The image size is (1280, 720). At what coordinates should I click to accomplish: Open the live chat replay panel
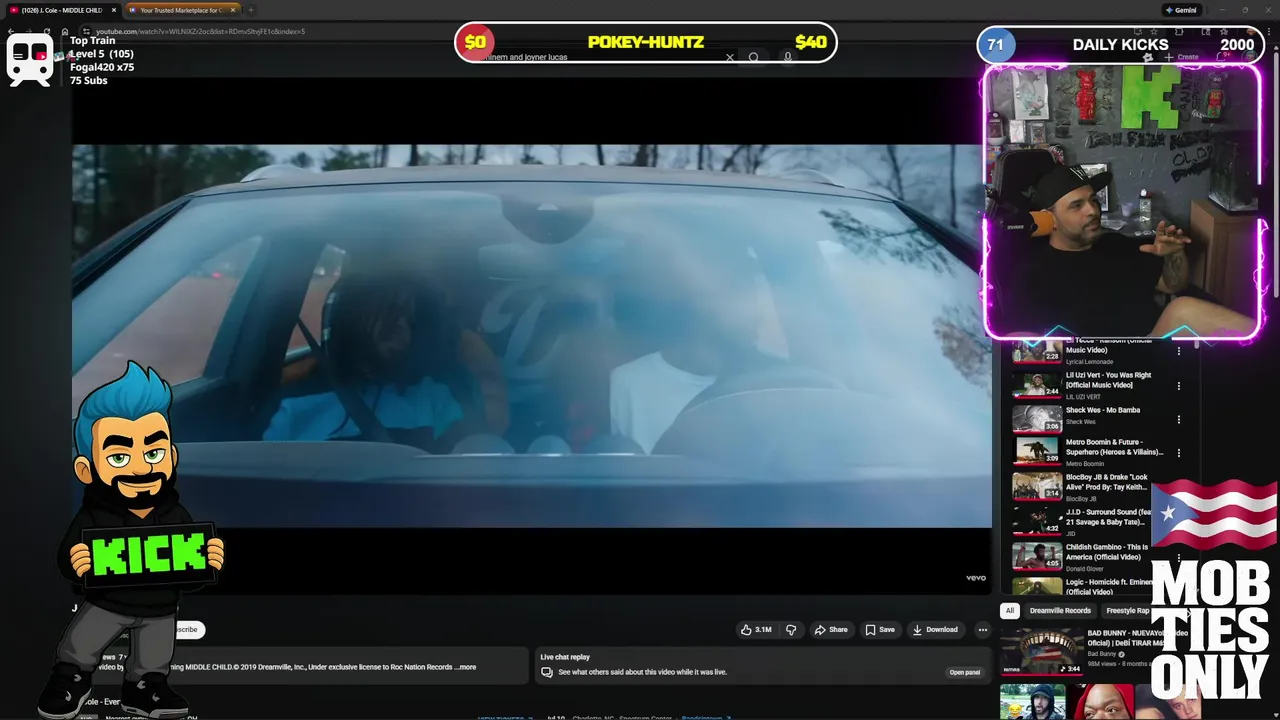tap(964, 672)
